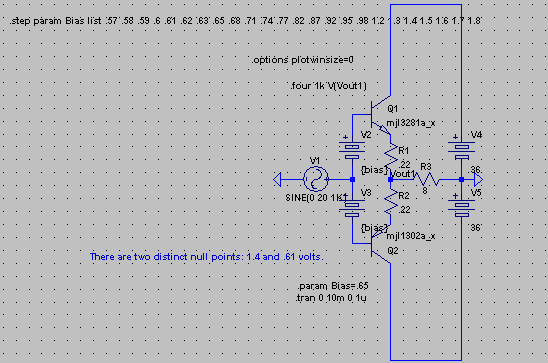Click the R3 load resistor symbol

pyautogui.click(x=427, y=179)
